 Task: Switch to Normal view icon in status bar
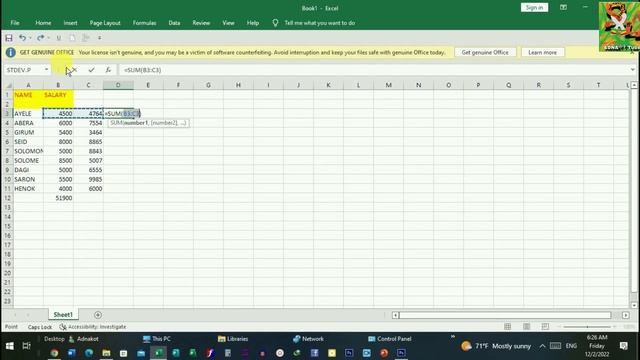(x=507, y=327)
